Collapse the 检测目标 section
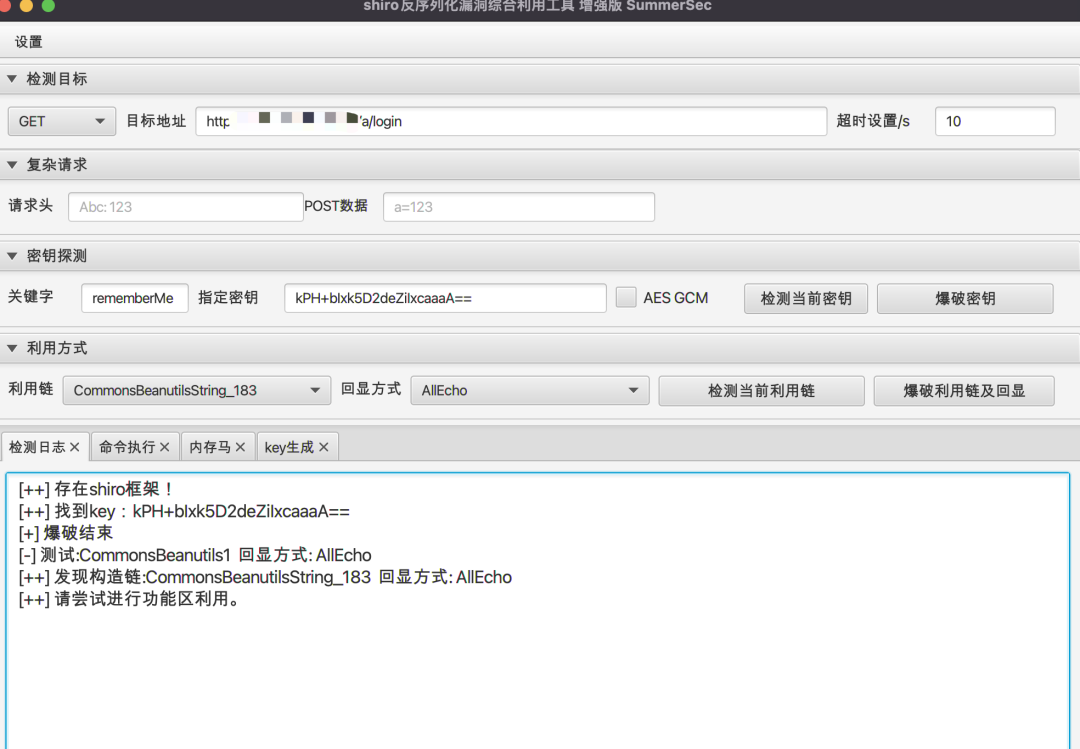Screen dimensions: 1080x749 coord(12,79)
